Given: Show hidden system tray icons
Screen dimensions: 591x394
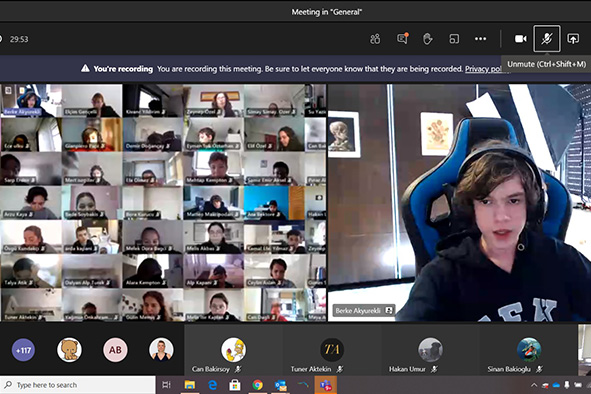Looking at the screenshot, I should 534,385.
